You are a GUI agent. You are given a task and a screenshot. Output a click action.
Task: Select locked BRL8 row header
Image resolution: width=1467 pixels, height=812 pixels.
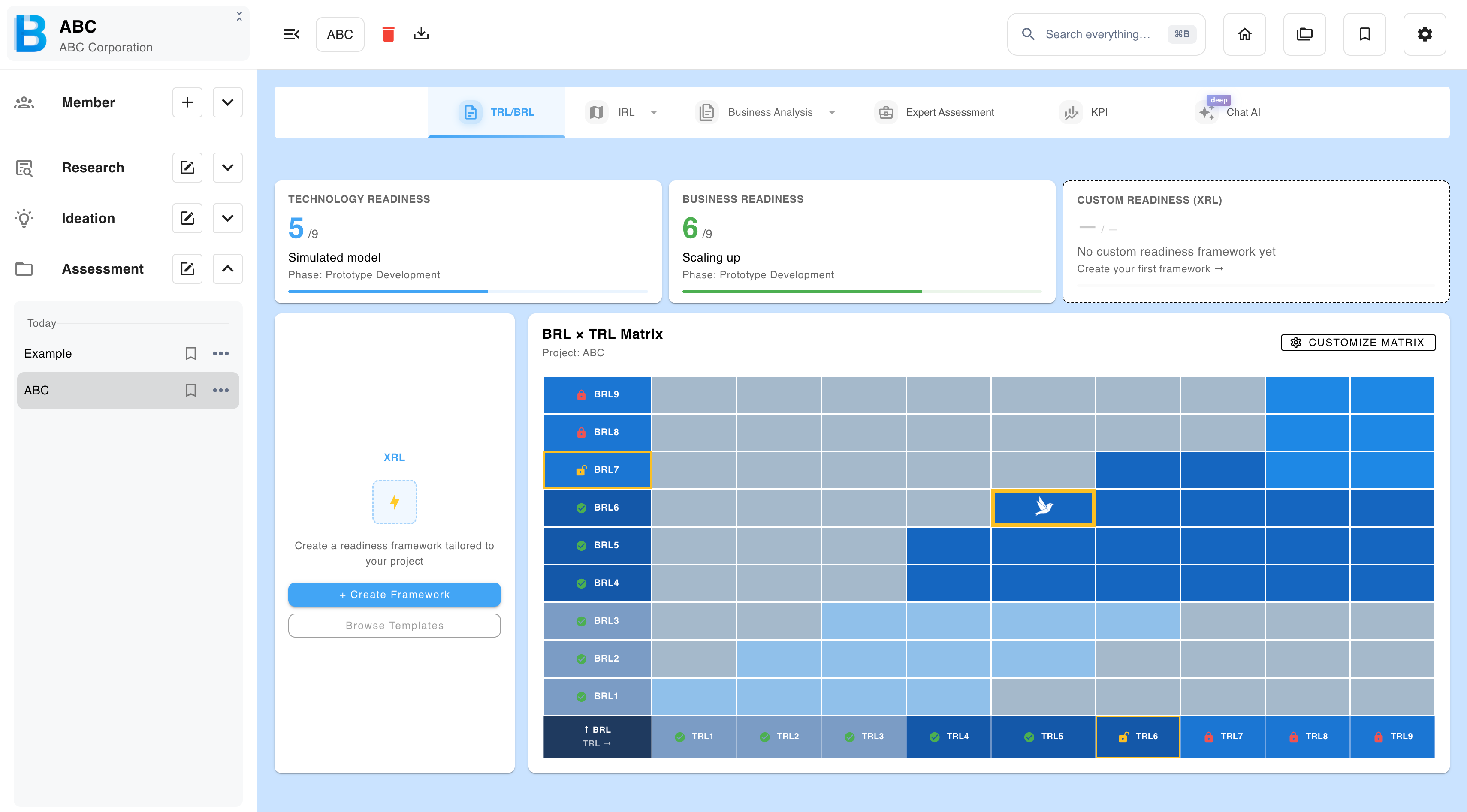597,432
